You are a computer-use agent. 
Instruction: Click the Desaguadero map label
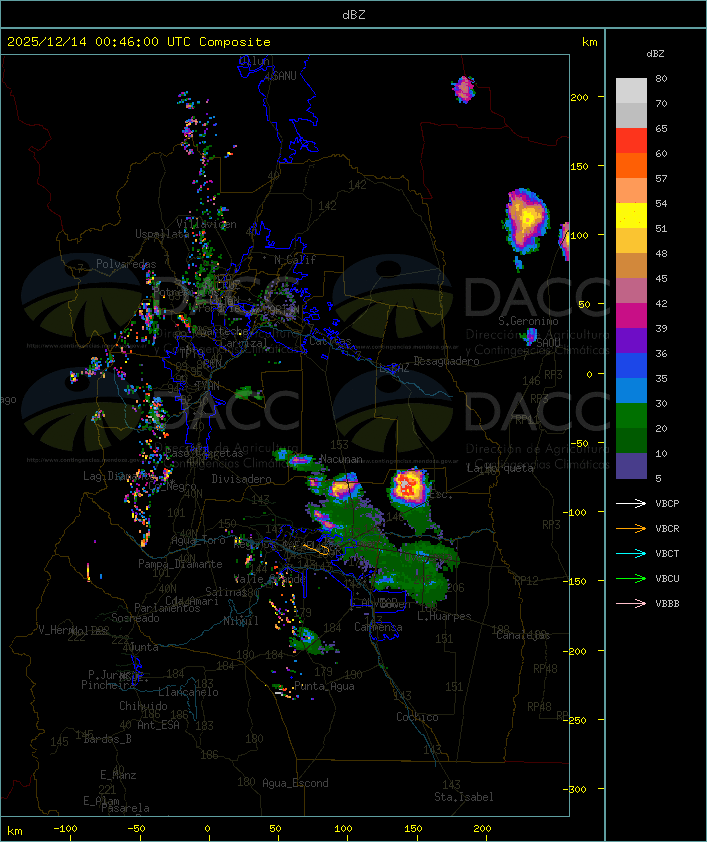coord(446,361)
